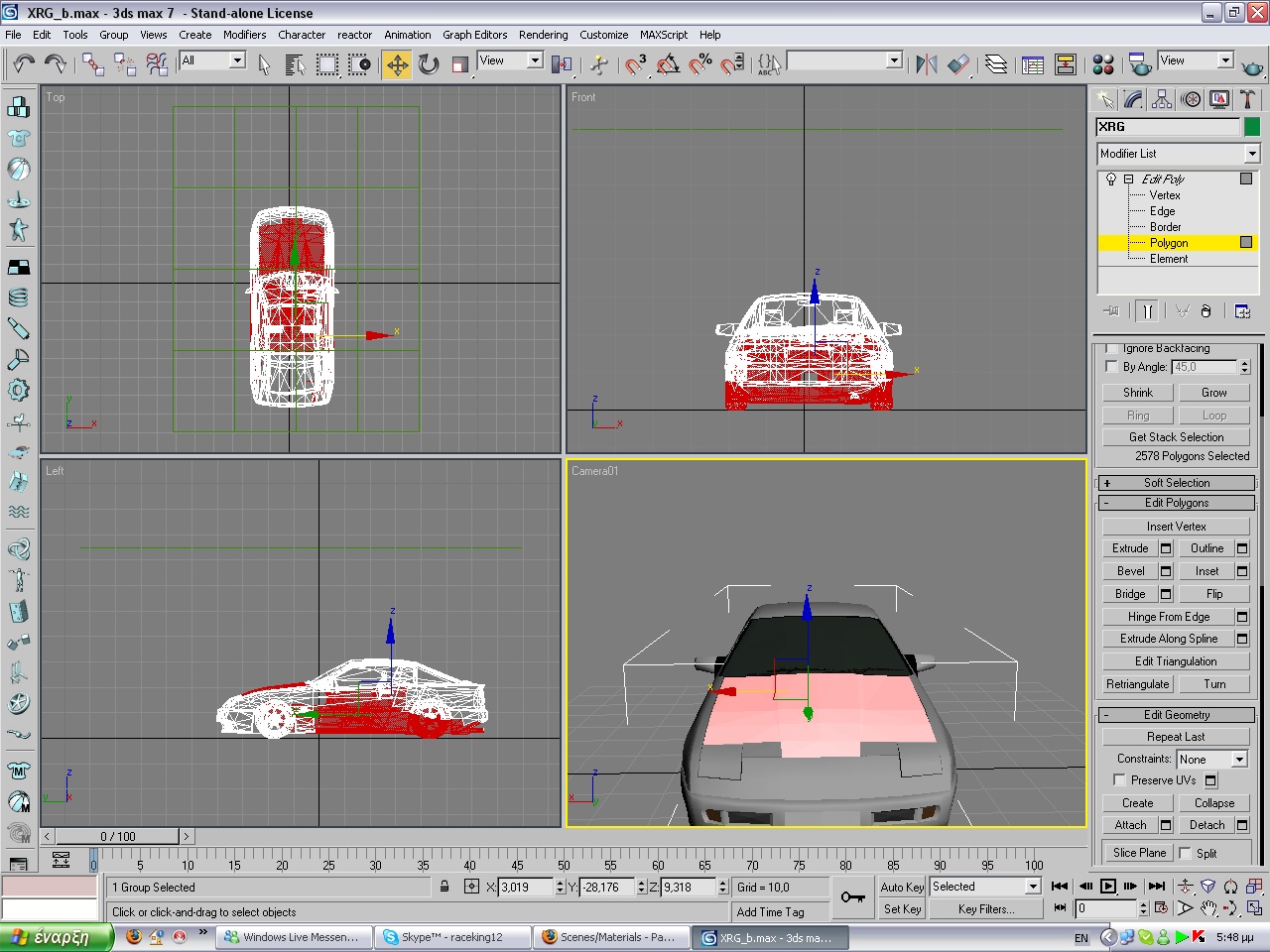Enable the By Angle checkbox
1270x952 pixels.
(x=1111, y=367)
